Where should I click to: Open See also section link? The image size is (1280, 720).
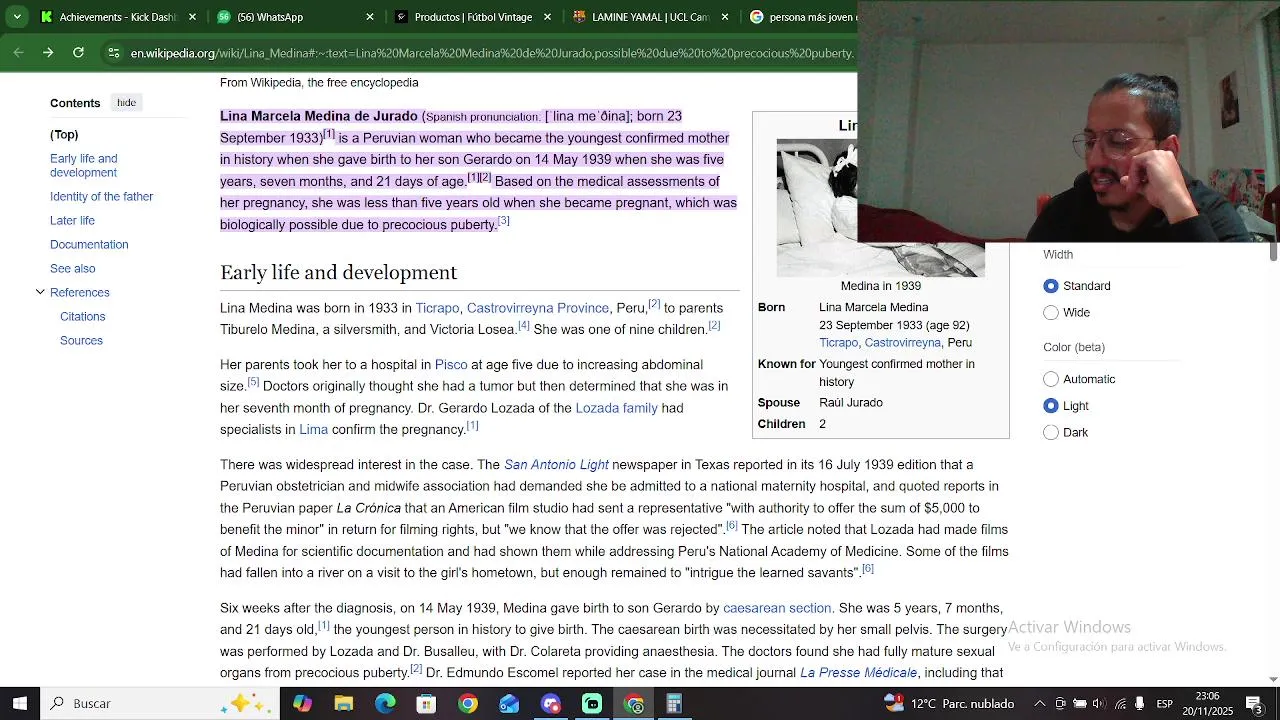point(73,268)
